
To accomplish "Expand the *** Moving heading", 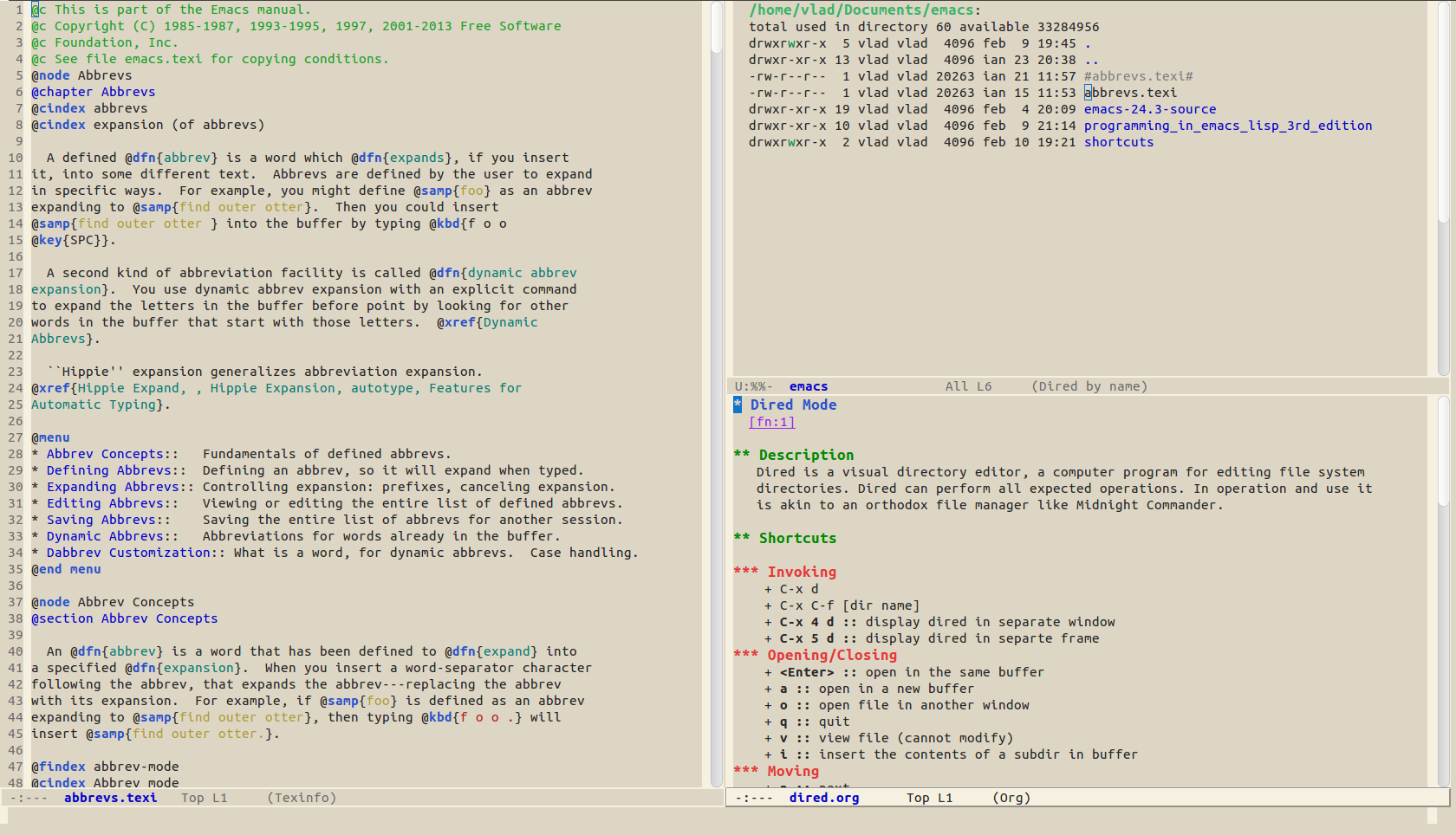I will point(777,771).
